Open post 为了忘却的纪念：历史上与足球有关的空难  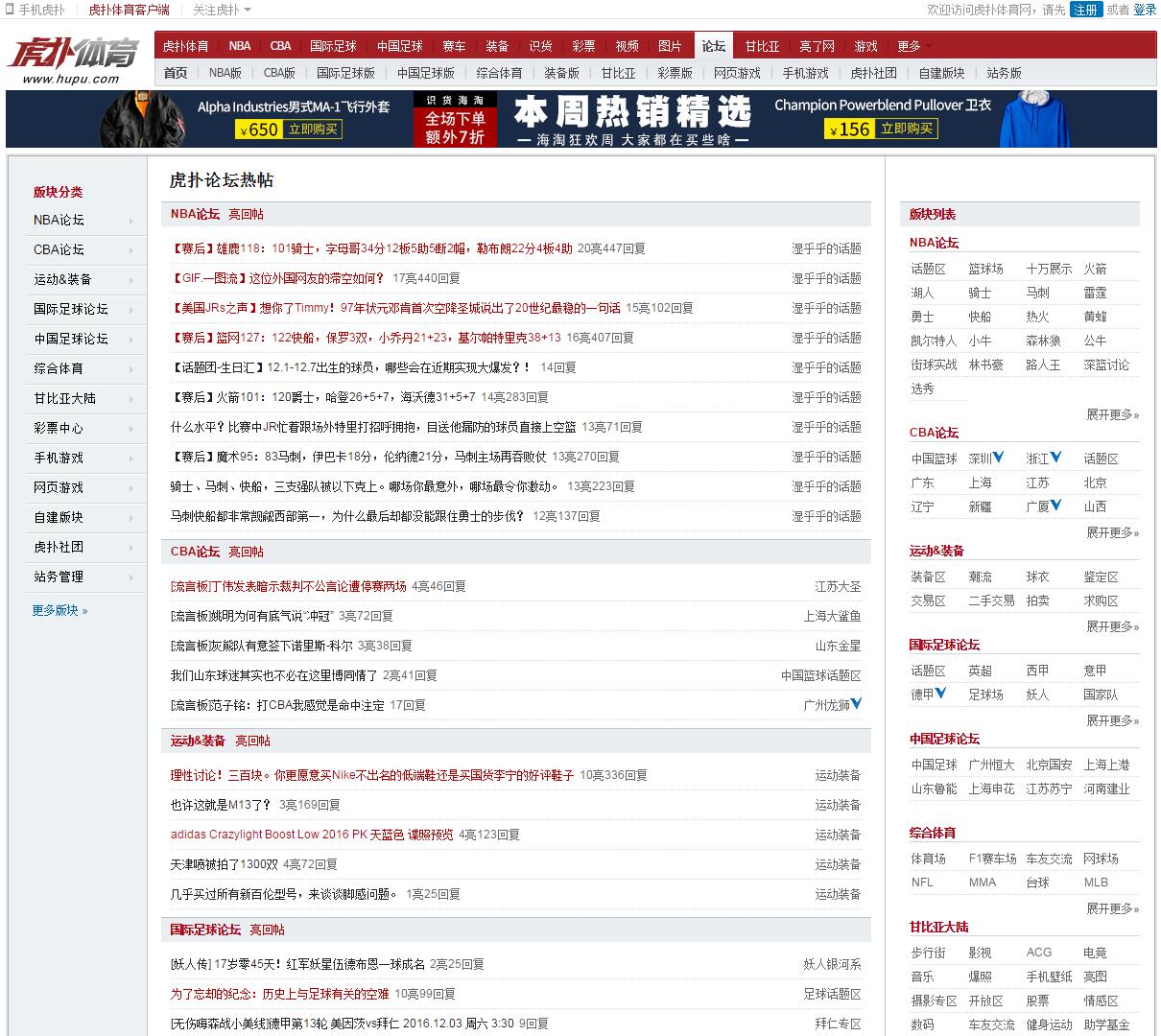click(x=280, y=994)
